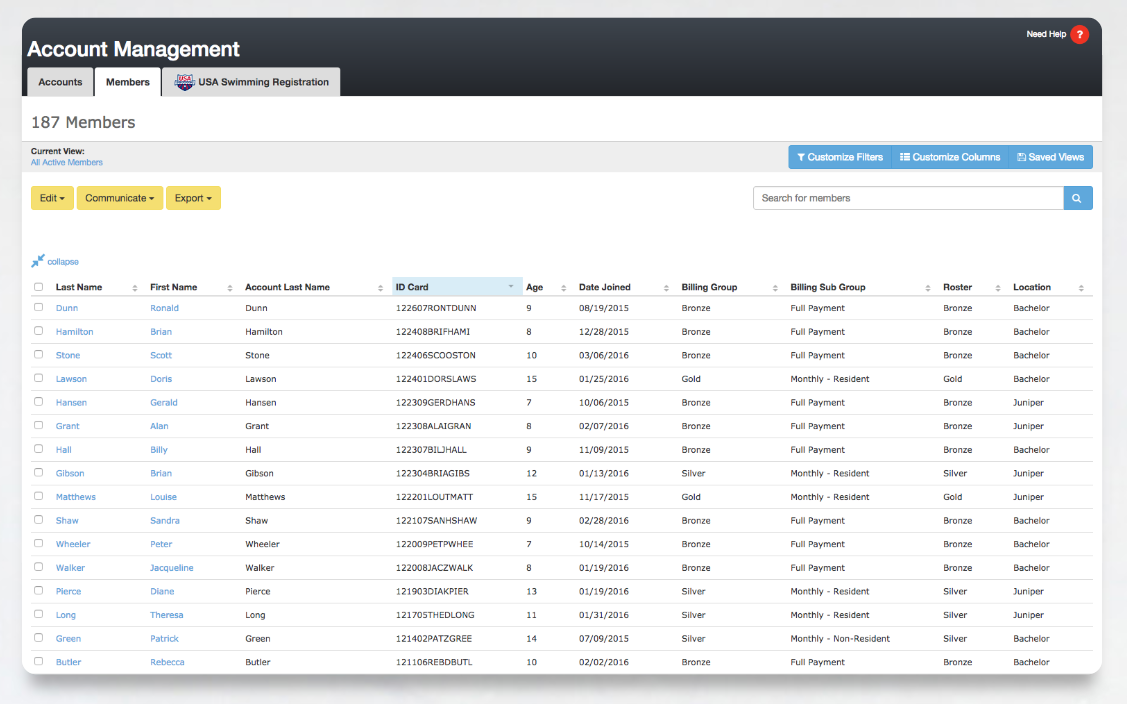This screenshot has width=1127, height=704.
Task: Select the checkbox beside Hansen
Action: [38, 402]
